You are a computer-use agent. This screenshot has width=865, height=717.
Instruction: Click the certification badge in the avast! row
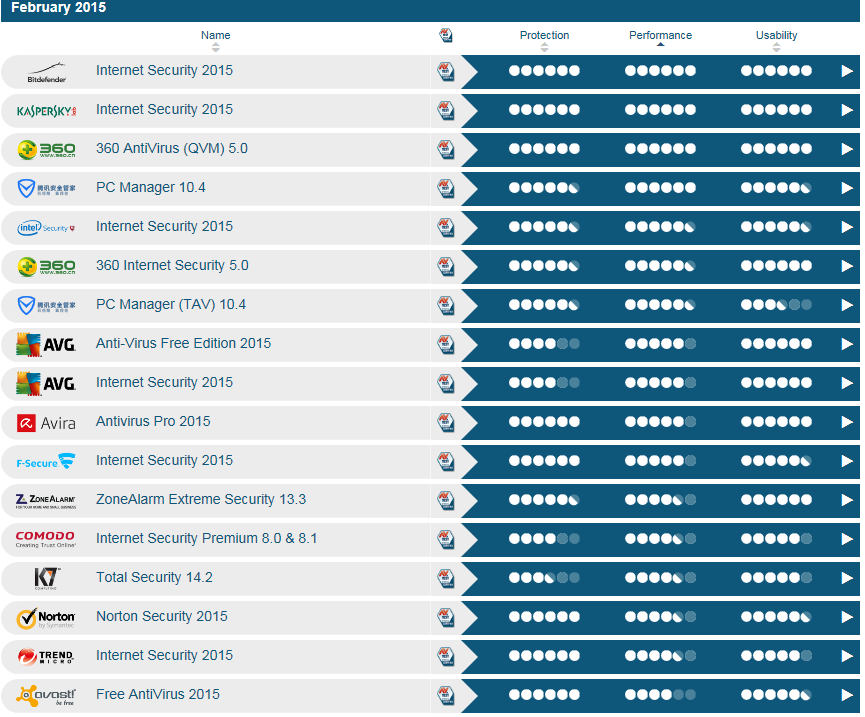(446, 695)
